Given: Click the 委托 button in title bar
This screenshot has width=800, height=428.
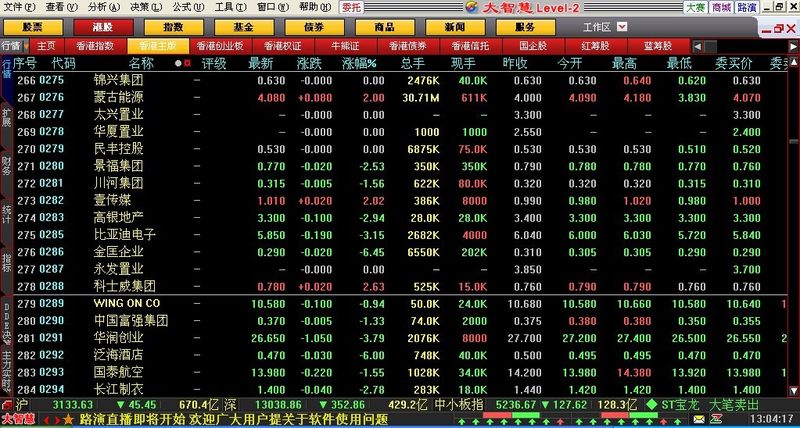Looking at the screenshot, I should coord(351,8).
